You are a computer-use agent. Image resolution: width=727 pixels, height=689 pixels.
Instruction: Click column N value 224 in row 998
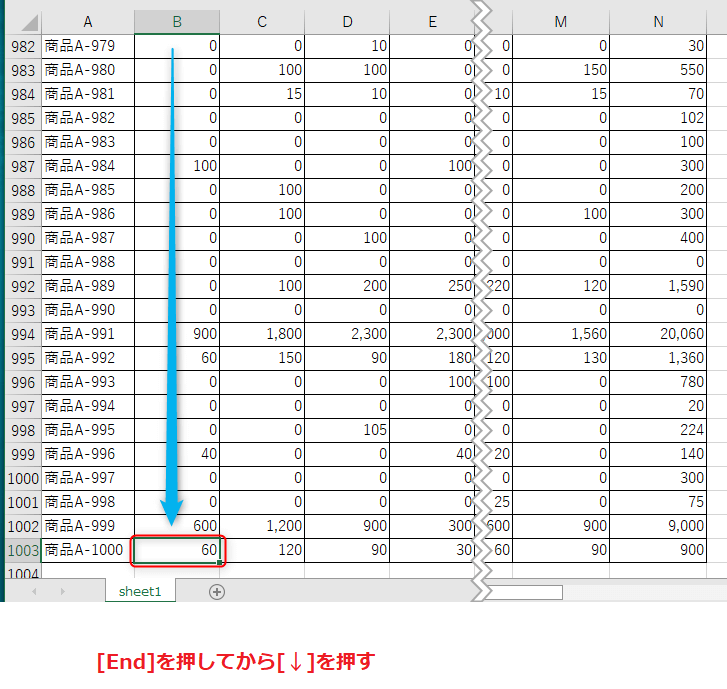658,430
